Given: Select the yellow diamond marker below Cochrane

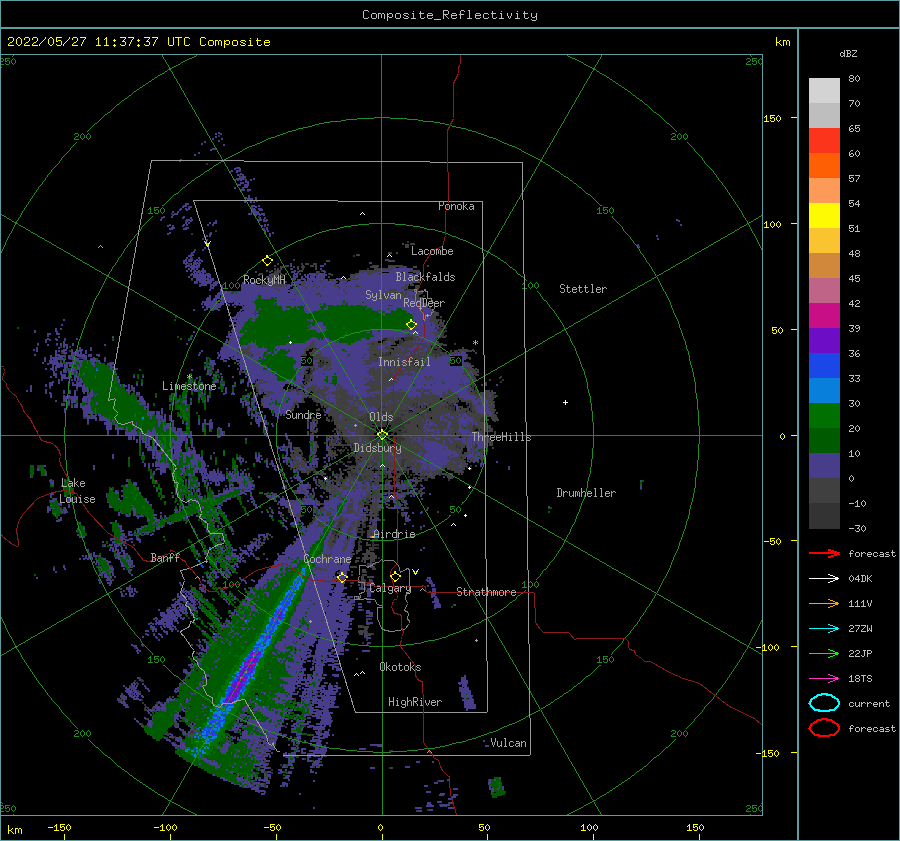Looking at the screenshot, I should coord(342,576).
